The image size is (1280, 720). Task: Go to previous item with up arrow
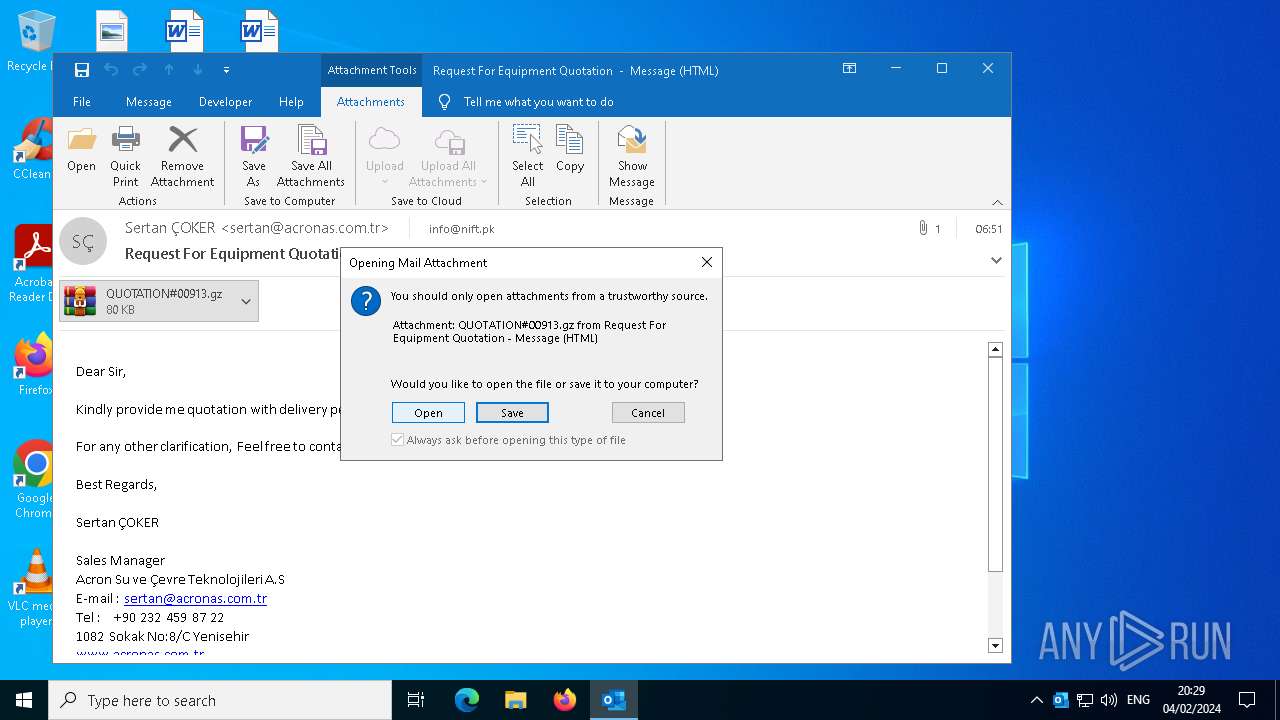point(169,70)
